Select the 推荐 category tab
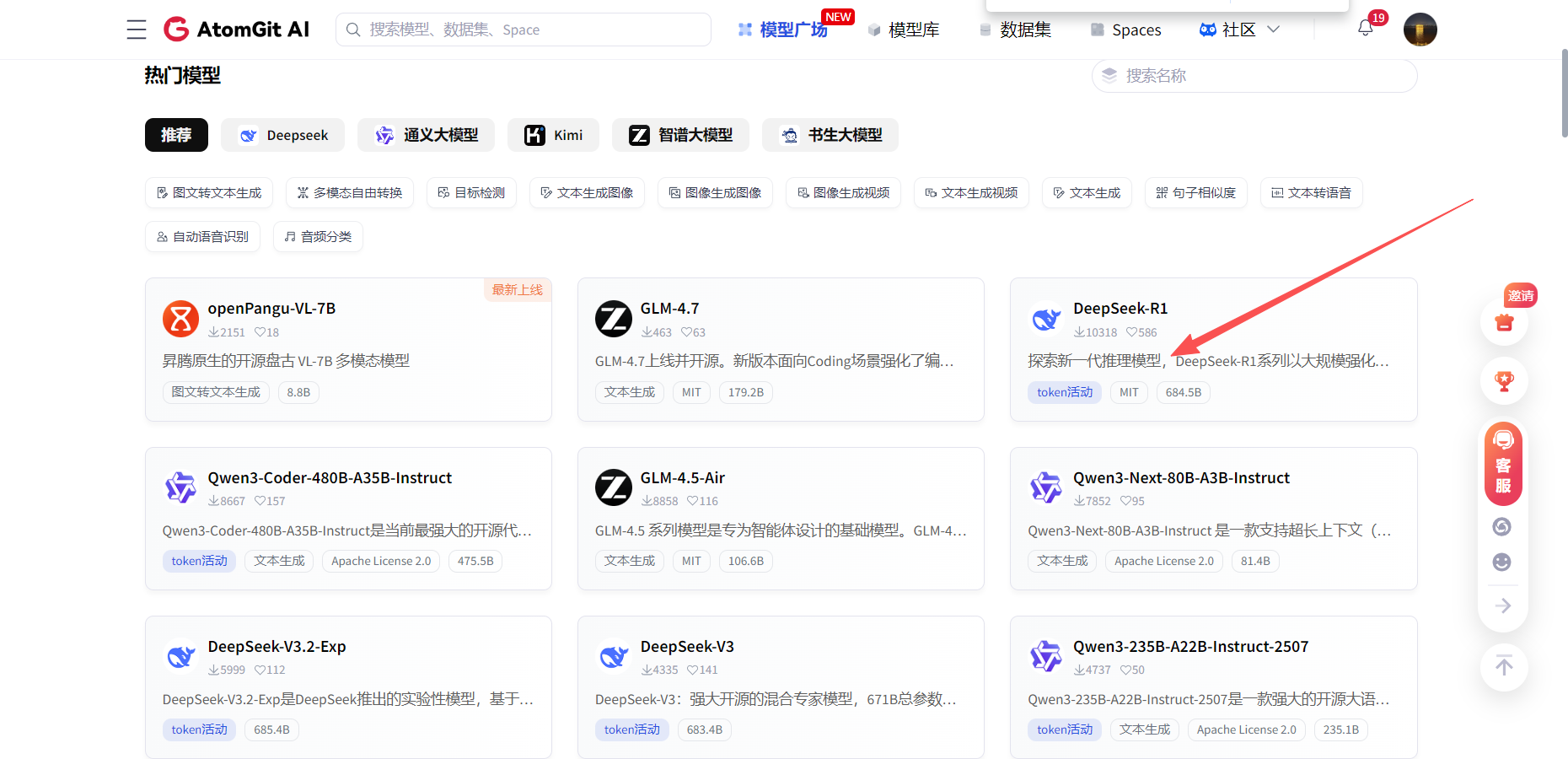The image size is (1568, 759). tap(176, 135)
